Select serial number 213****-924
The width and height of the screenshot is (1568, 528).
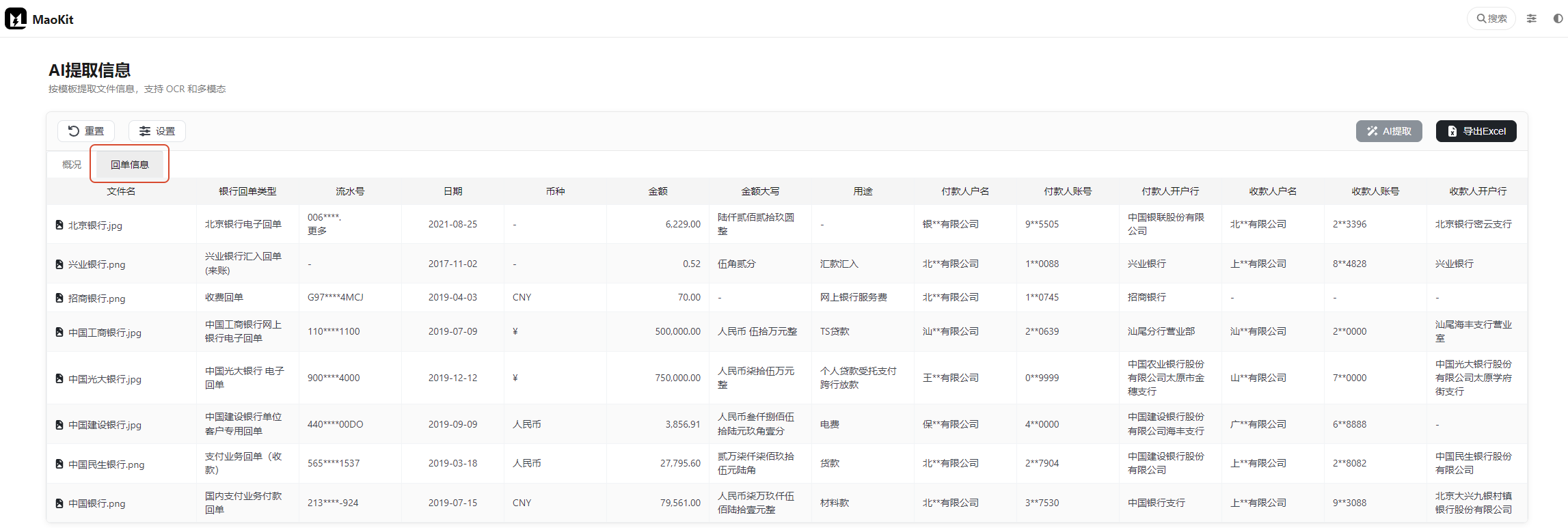(333, 503)
